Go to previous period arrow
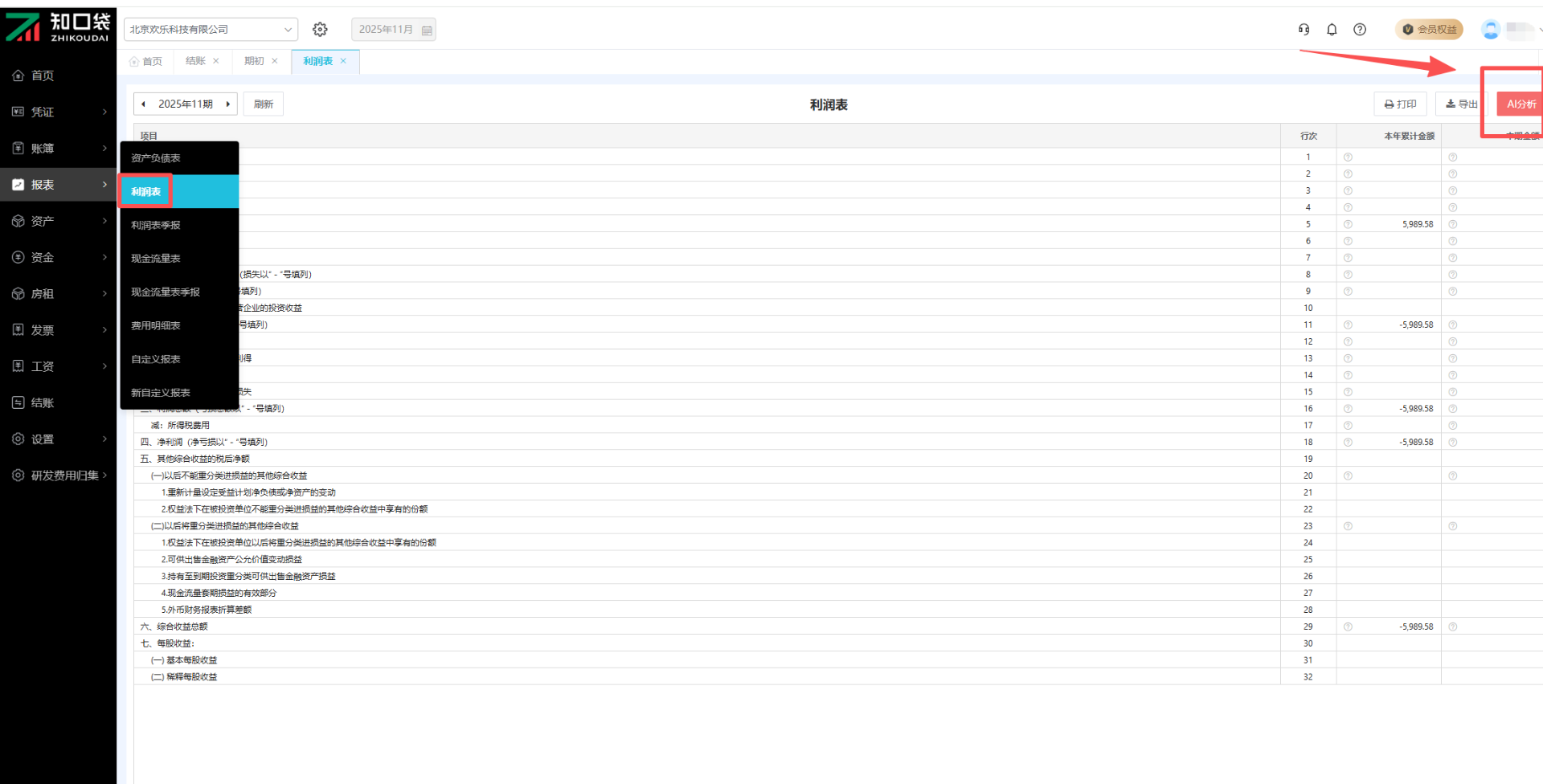This screenshot has height=784, width=1543. click(x=144, y=104)
